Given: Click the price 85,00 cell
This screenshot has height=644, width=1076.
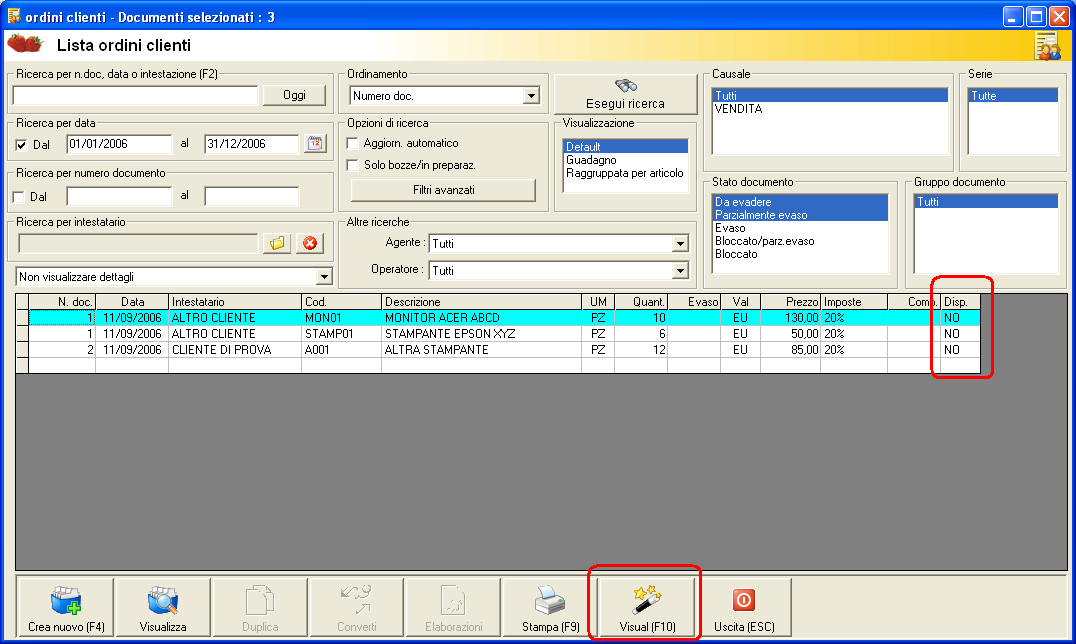Looking at the screenshot, I should click(x=791, y=349).
